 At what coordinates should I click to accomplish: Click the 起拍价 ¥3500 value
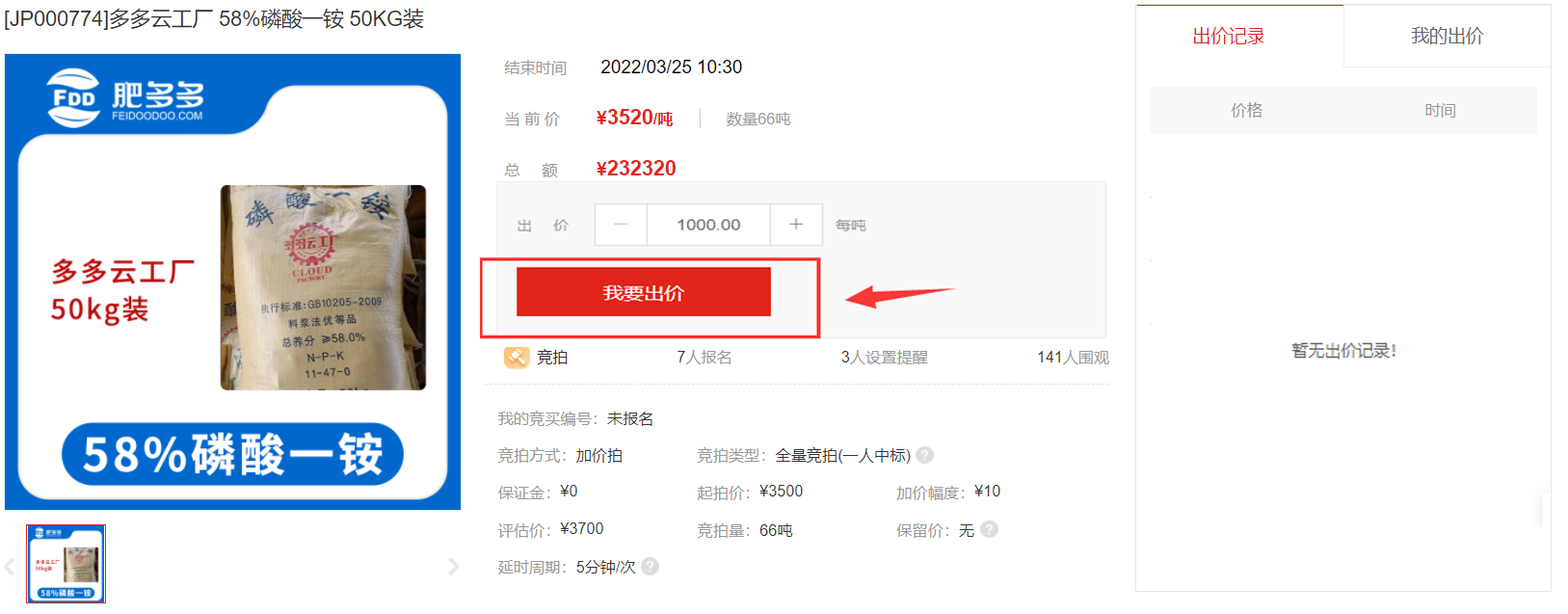(x=781, y=492)
